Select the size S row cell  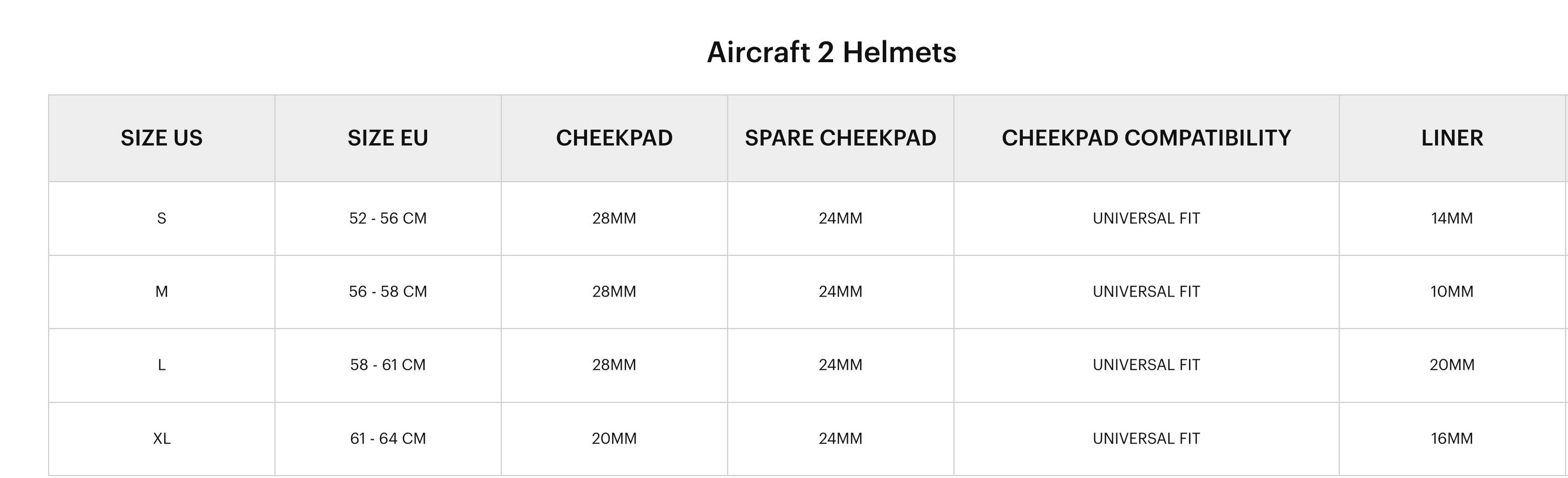click(162, 219)
